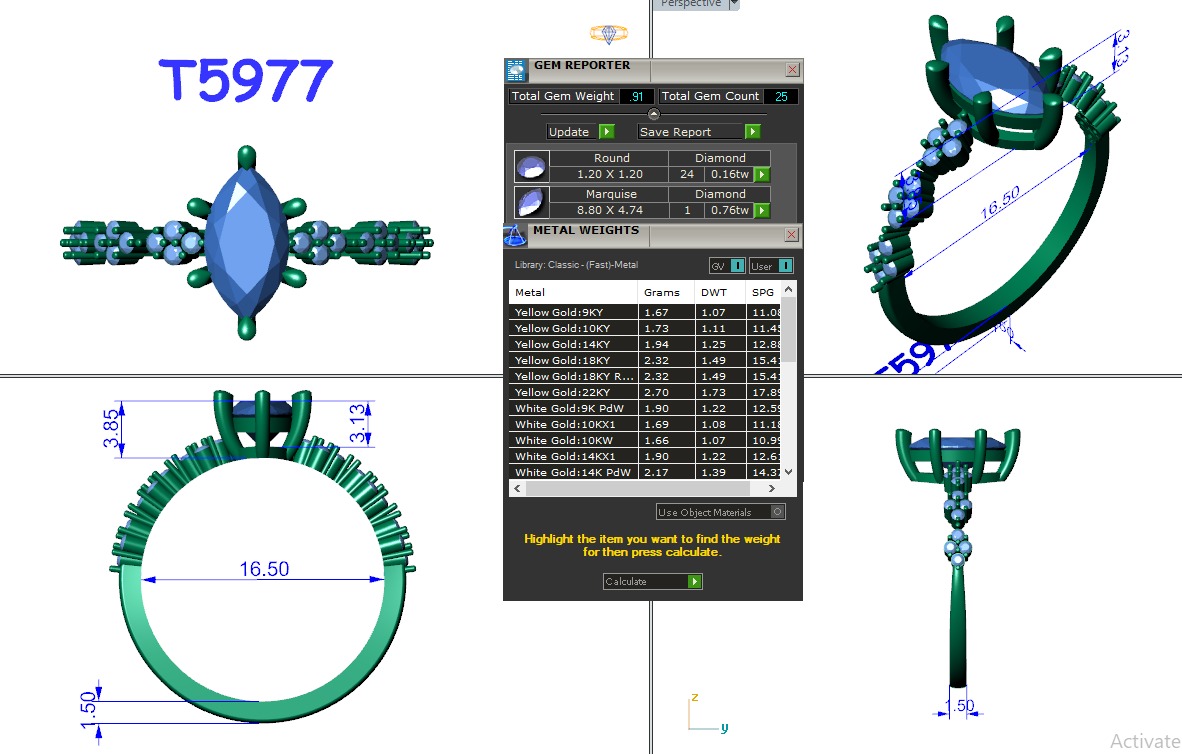This screenshot has width=1182, height=754.
Task: Select the Yellow Gold:22KY row
Action: click(645, 392)
